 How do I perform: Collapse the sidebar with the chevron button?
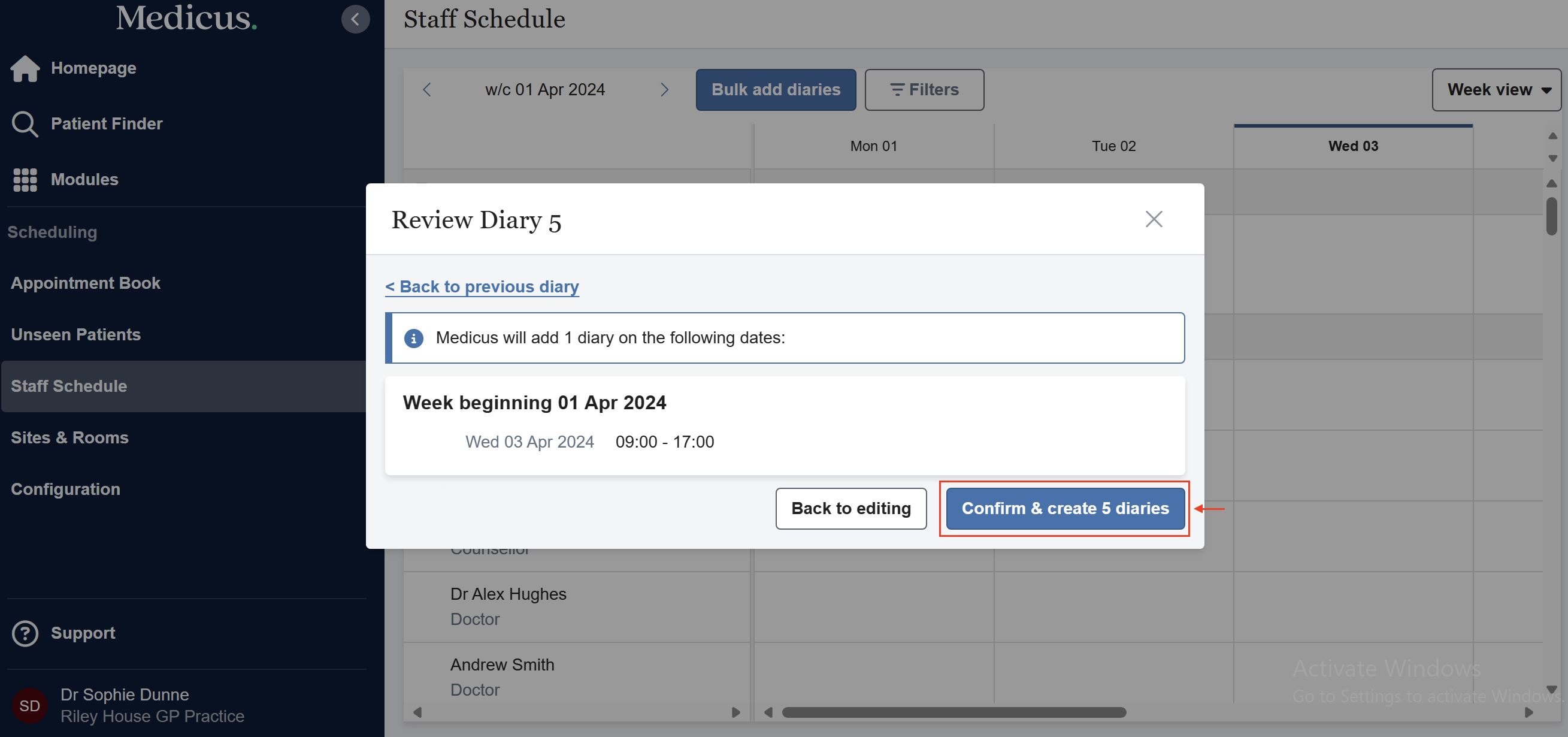pos(356,19)
